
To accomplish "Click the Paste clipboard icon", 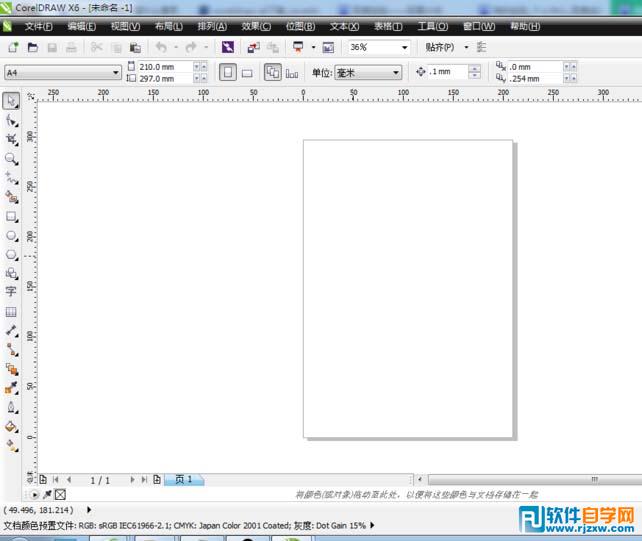I will pyautogui.click(x=135, y=48).
